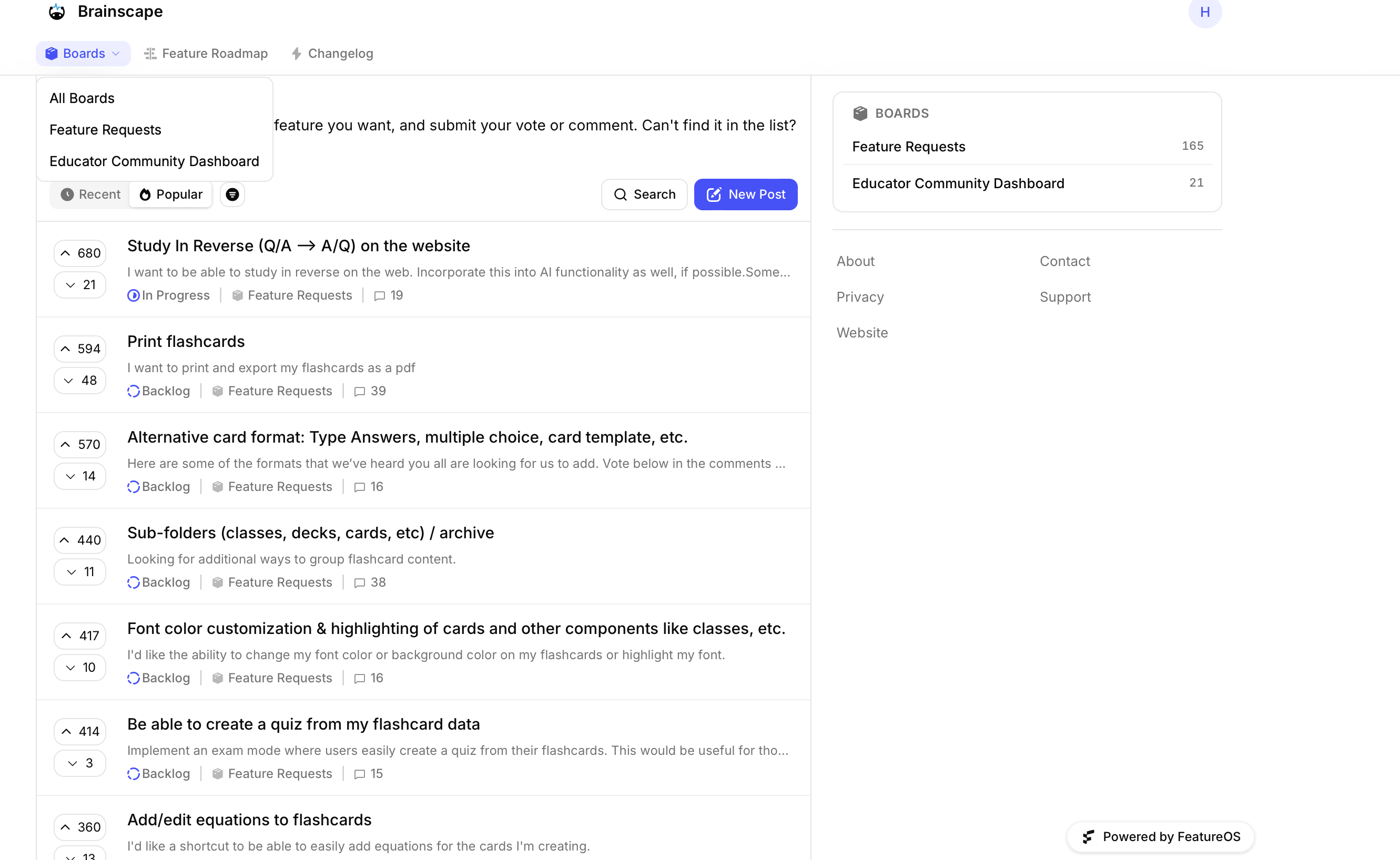Open Study In Reverse post title
The height and width of the screenshot is (860, 1400).
(299, 245)
